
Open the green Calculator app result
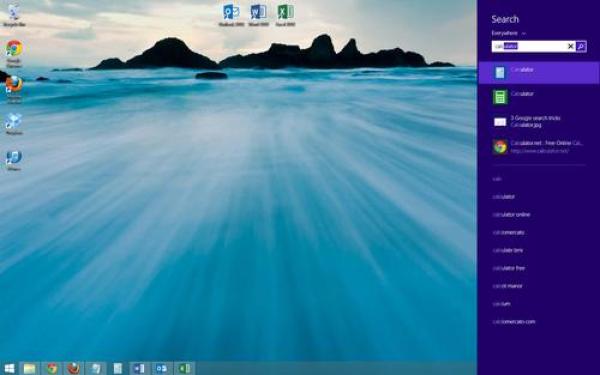[539, 97]
